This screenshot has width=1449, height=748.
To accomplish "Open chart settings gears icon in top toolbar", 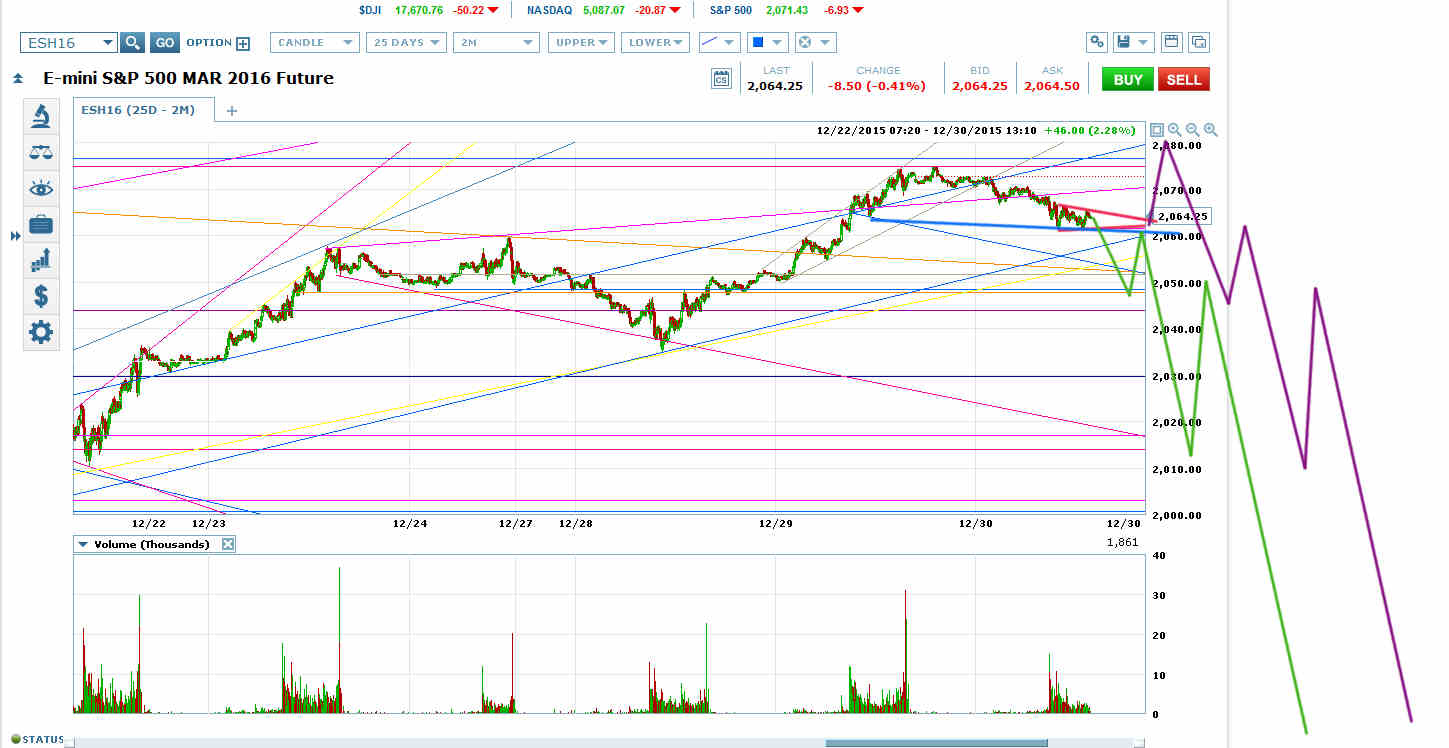I will [x=1097, y=43].
